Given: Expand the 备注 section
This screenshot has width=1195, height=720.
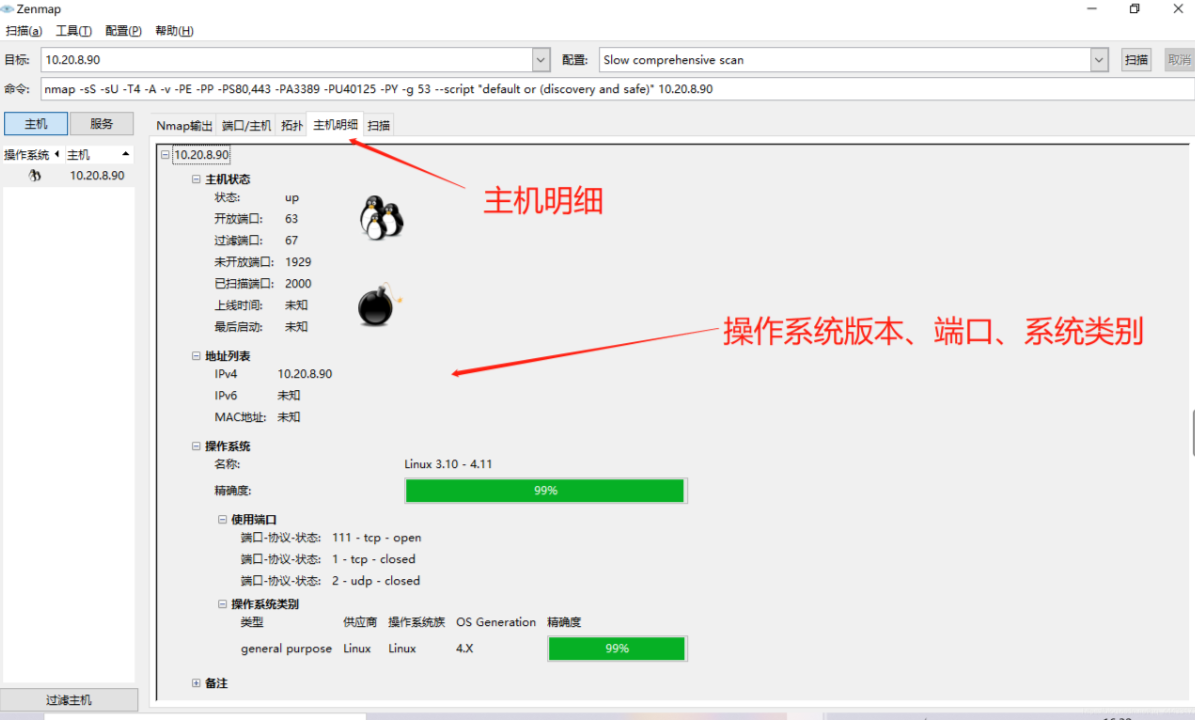Looking at the screenshot, I should click(x=196, y=683).
